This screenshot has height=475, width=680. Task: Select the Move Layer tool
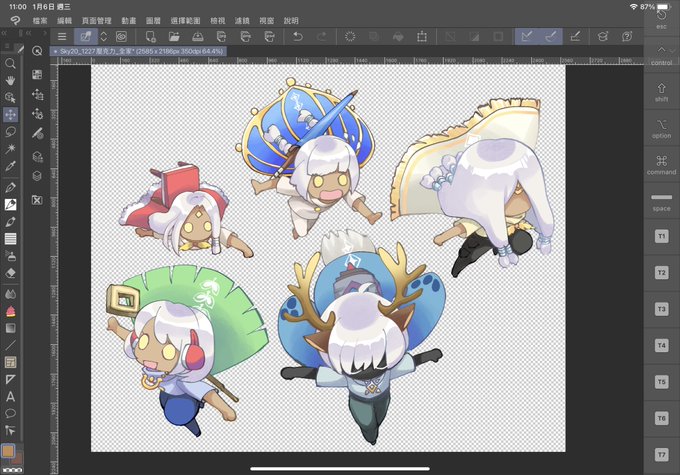click(x=10, y=115)
